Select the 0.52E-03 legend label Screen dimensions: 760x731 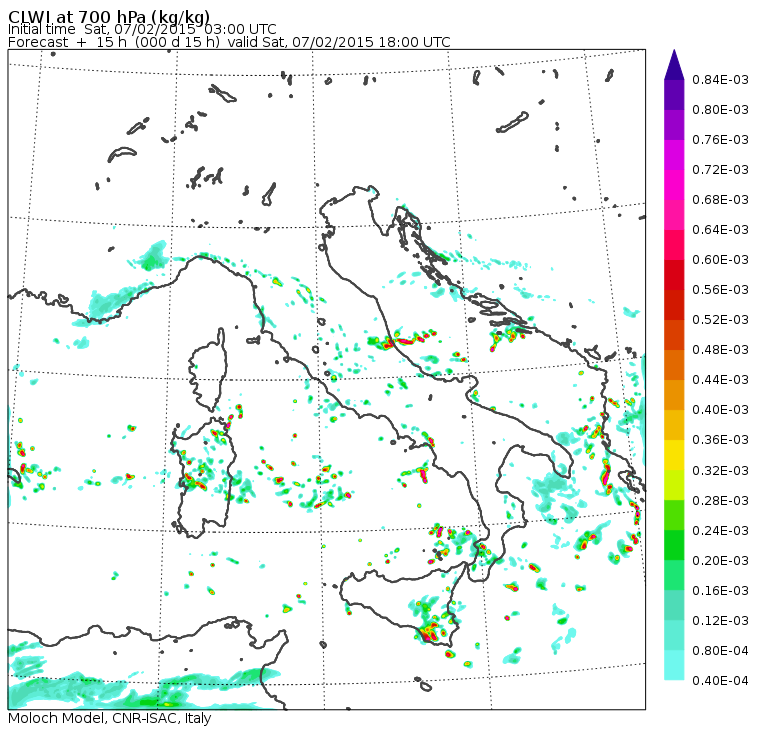pyautogui.click(x=720, y=319)
